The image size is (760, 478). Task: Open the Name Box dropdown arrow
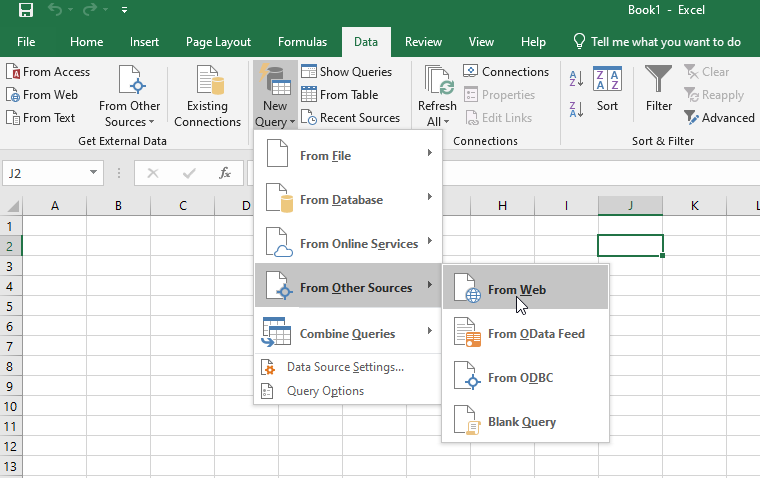coord(94,173)
